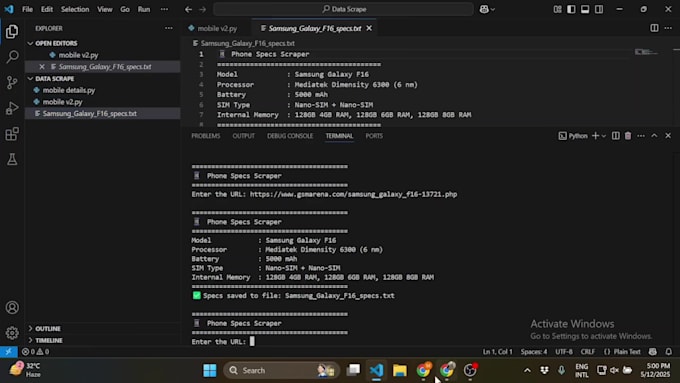Select the Python terminal instance
This screenshot has height=383, width=680.
(x=572, y=136)
